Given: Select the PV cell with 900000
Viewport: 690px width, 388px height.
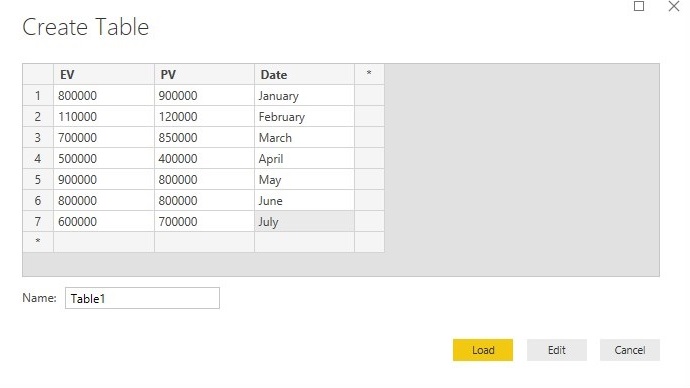Looking at the screenshot, I should point(204,95).
